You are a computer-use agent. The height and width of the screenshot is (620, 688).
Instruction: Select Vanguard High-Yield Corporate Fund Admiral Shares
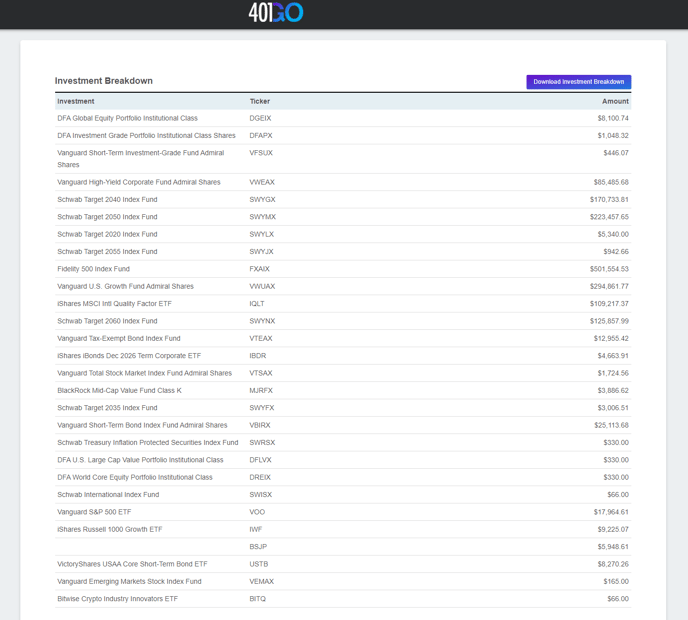139,182
